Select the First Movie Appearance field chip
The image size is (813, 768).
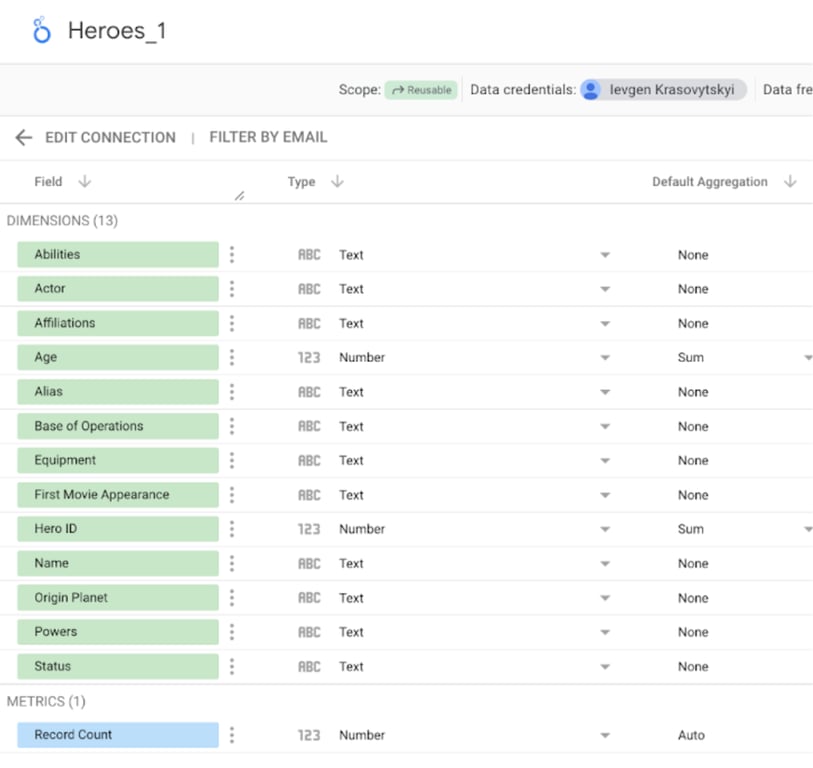tap(118, 495)
